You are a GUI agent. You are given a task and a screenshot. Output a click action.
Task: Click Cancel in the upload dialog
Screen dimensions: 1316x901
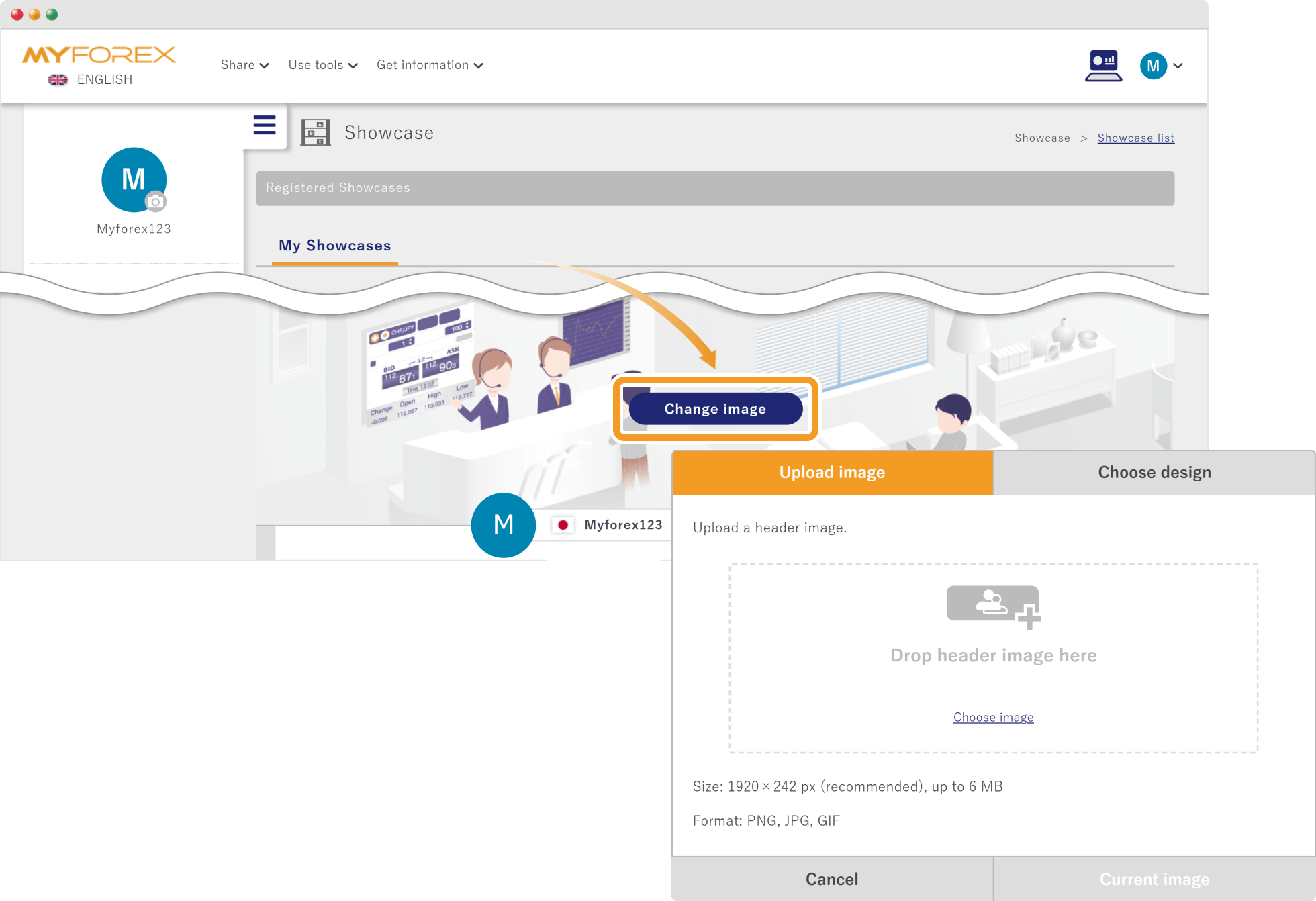tap(832, 879)
